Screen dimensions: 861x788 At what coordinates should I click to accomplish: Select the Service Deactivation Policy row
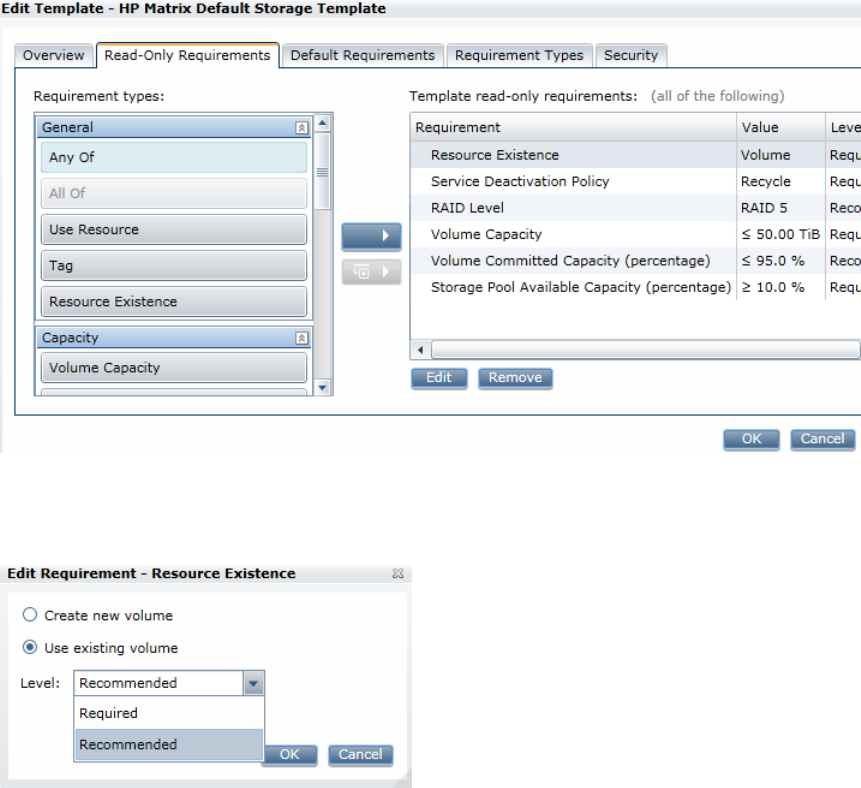point(635,181)
